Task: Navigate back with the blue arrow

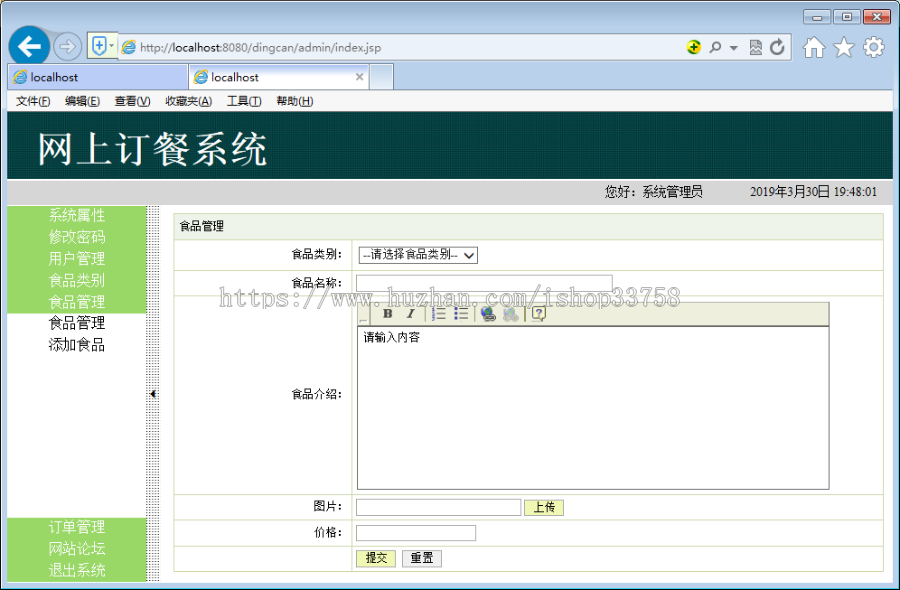Action: (28, 46)
